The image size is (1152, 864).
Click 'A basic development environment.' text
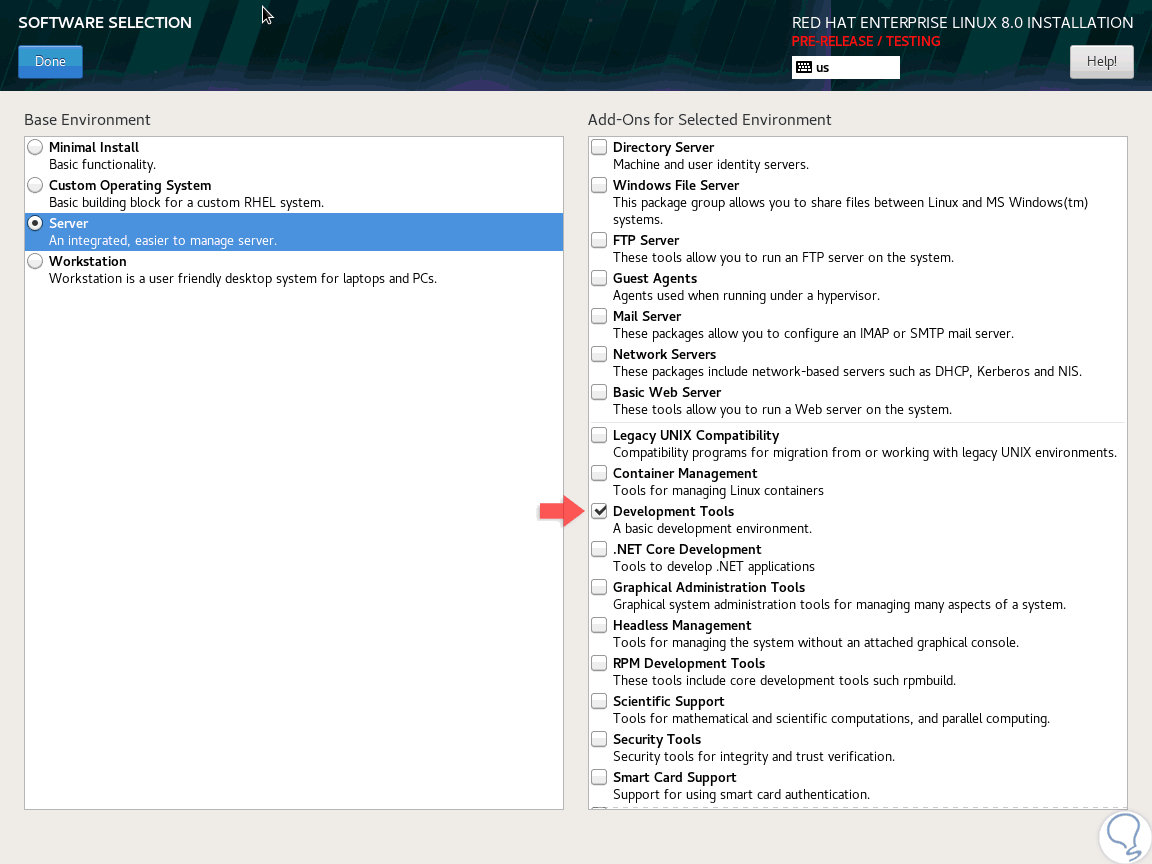[x=712, y=529]
